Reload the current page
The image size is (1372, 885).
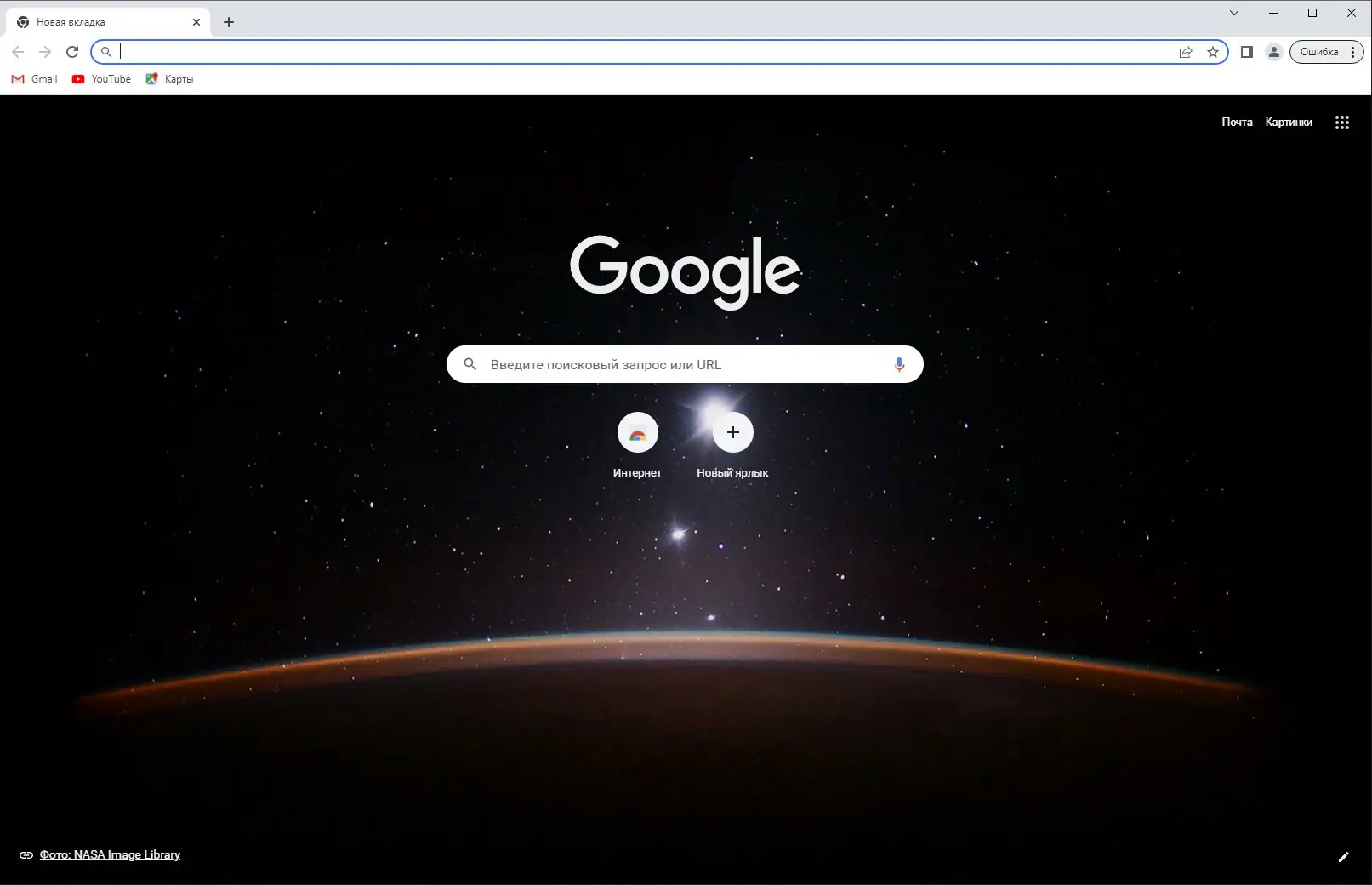pyautogui.click(x=72, y=52)
